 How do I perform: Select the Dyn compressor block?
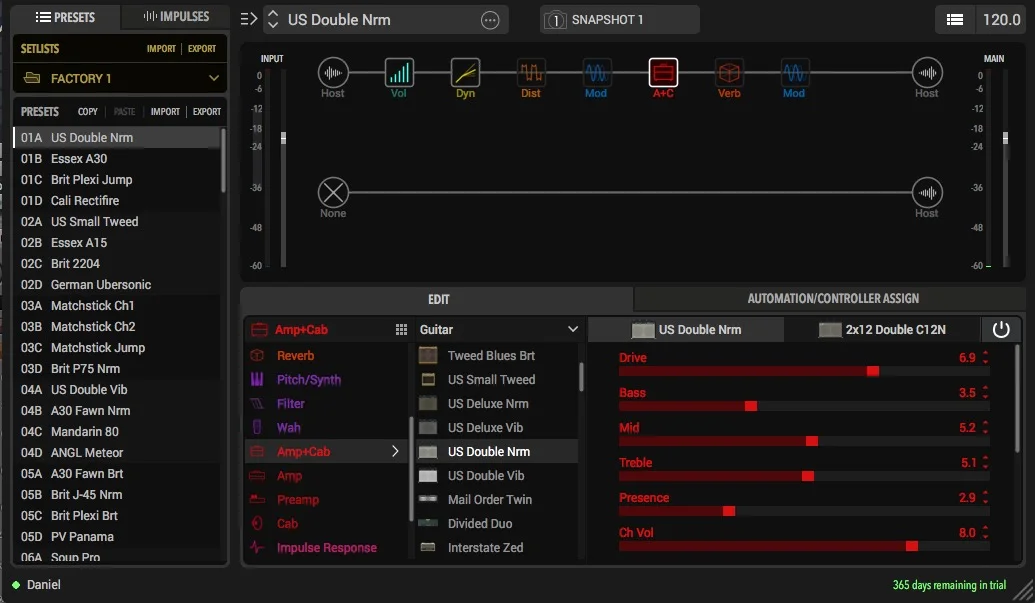click(465, 73)
